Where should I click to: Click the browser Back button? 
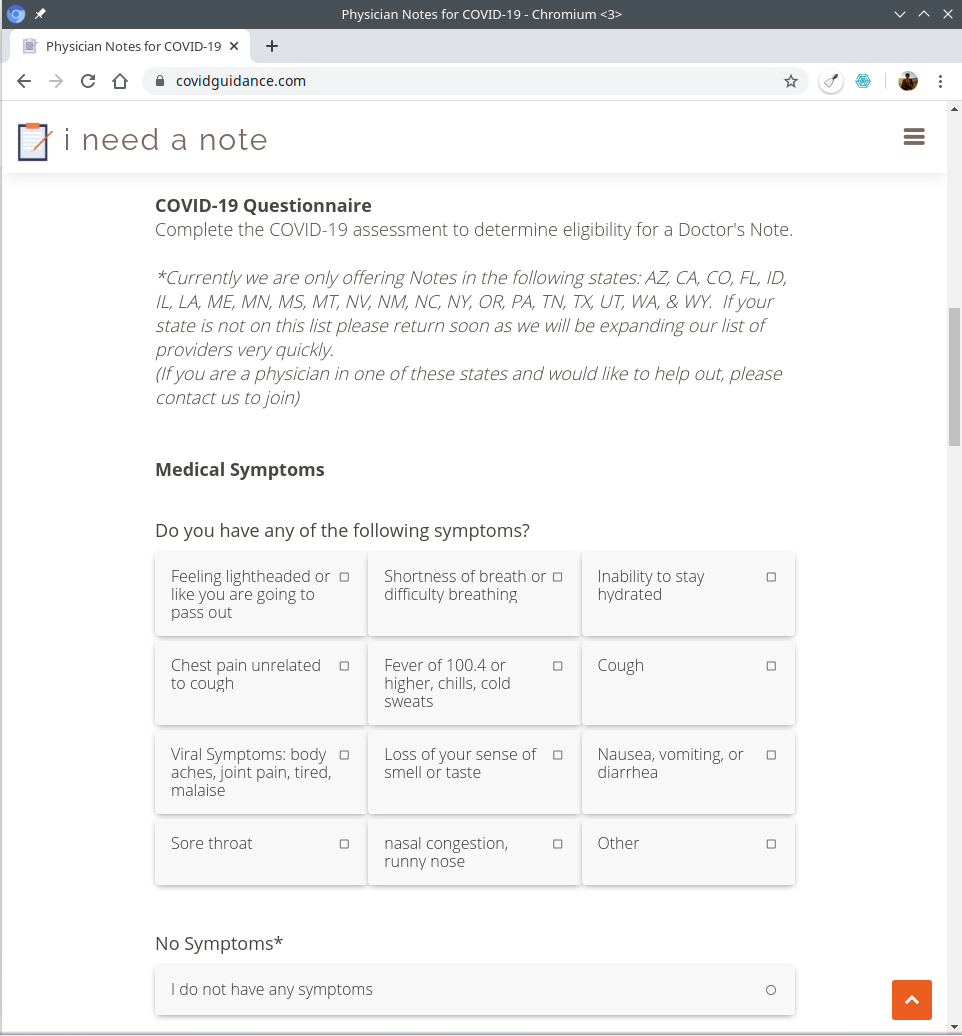[24, 81]
